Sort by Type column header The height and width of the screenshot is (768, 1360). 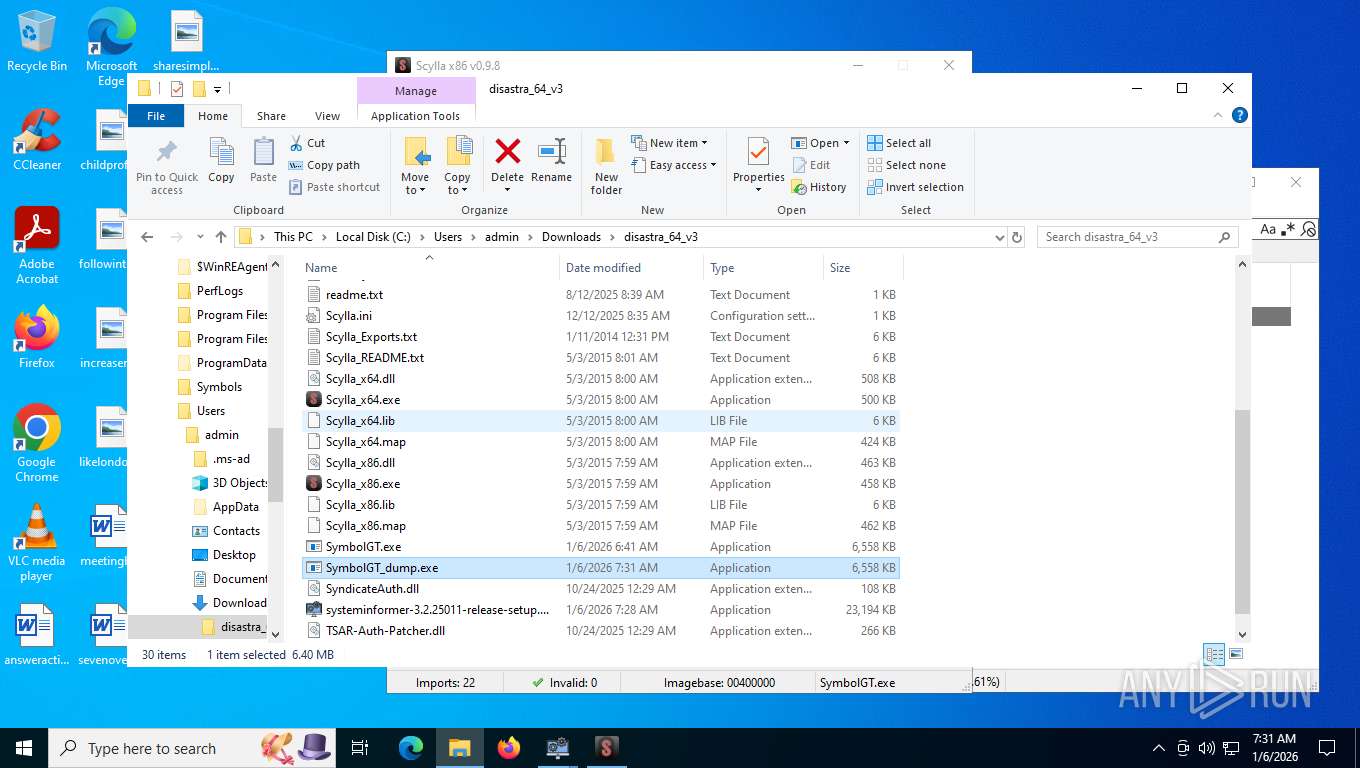[763, 268]
